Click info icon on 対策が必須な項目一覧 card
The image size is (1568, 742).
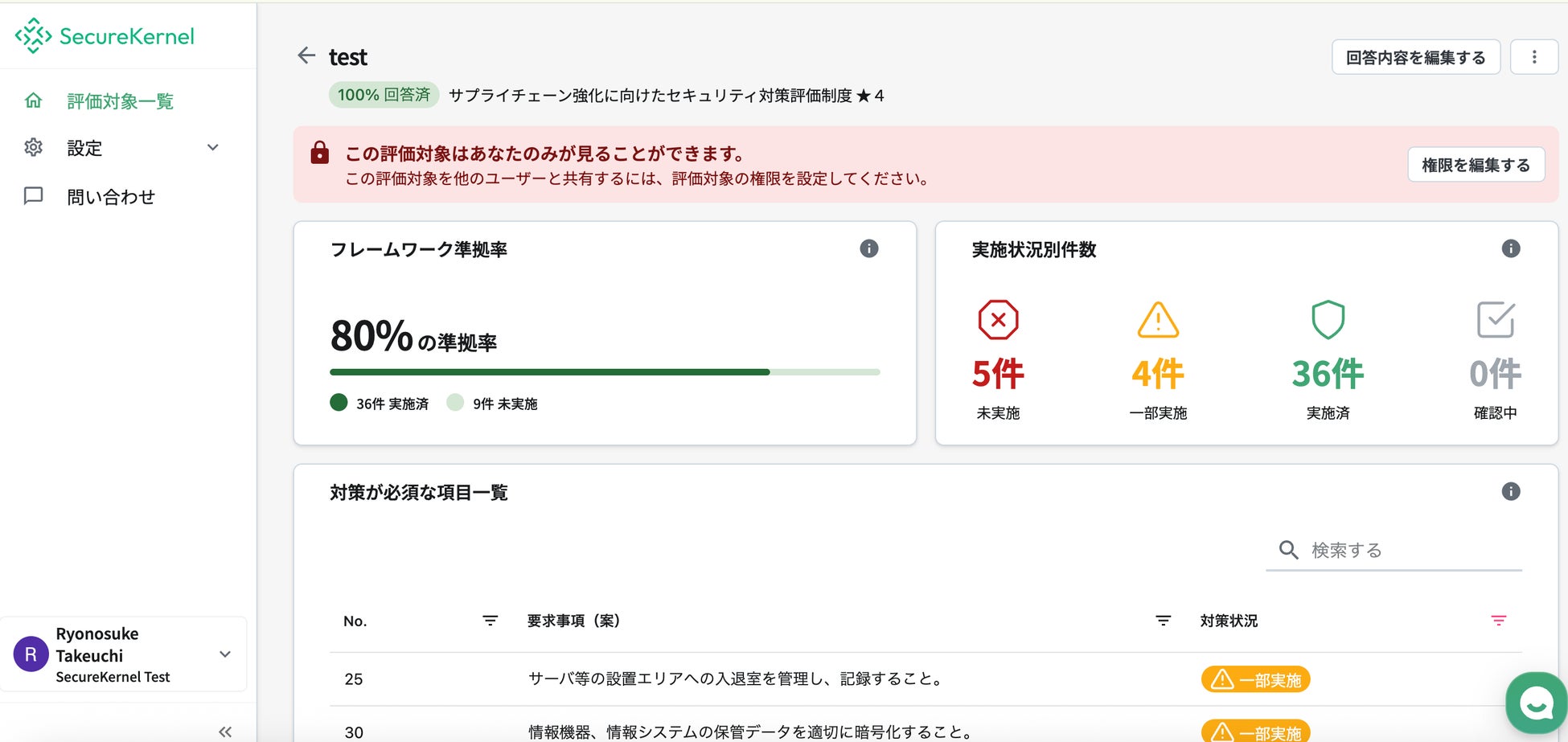[x=1510, y=491]
